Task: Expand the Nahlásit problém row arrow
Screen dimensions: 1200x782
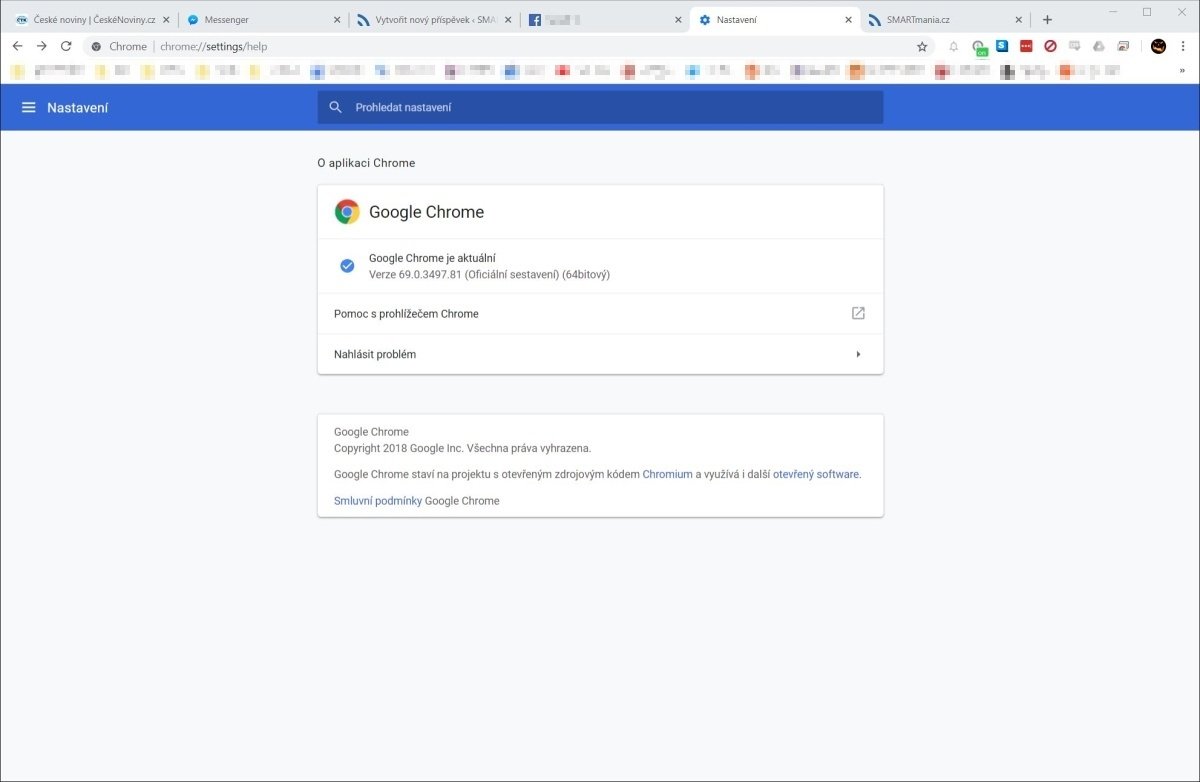Action: (x=858, y=354)
